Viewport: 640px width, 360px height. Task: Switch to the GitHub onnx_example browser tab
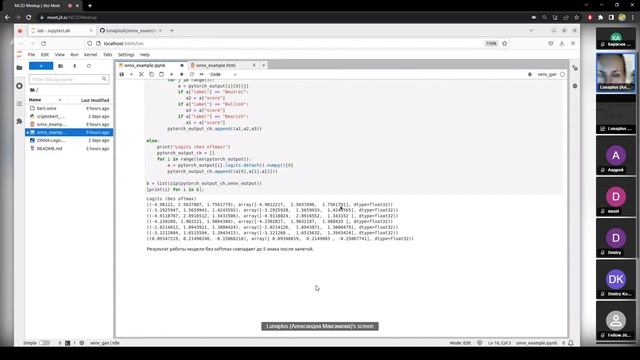(131, 31)
